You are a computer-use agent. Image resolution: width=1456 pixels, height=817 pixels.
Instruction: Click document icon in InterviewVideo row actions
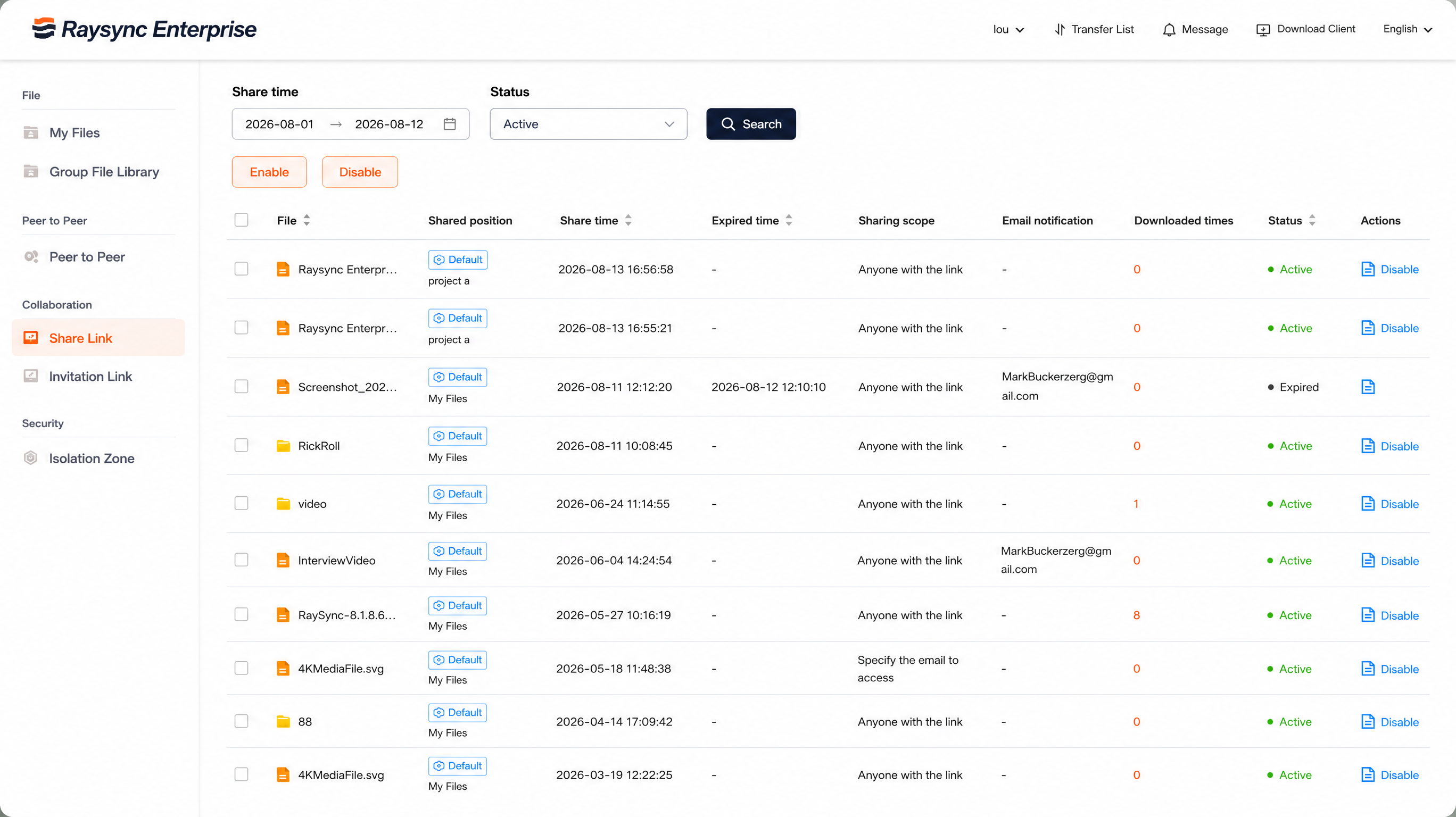[1368, 561]
